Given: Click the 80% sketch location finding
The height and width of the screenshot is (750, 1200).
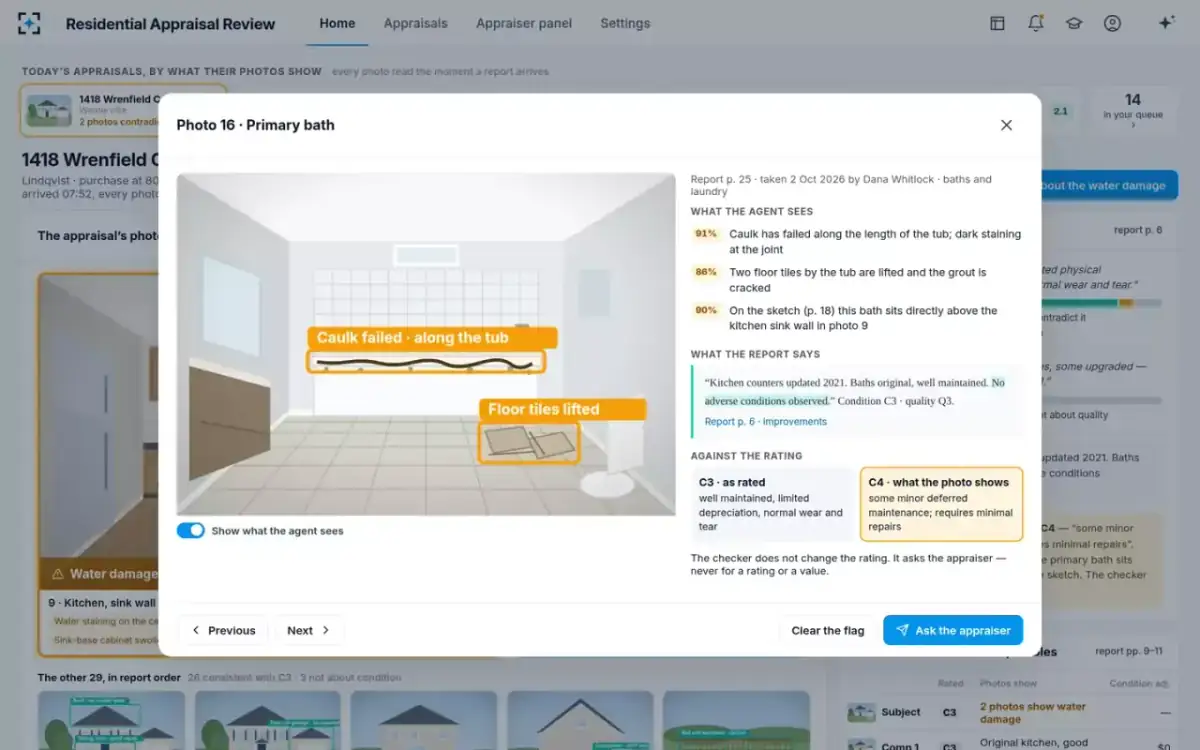Looking at the screenshot, I should tap(857, 318).
